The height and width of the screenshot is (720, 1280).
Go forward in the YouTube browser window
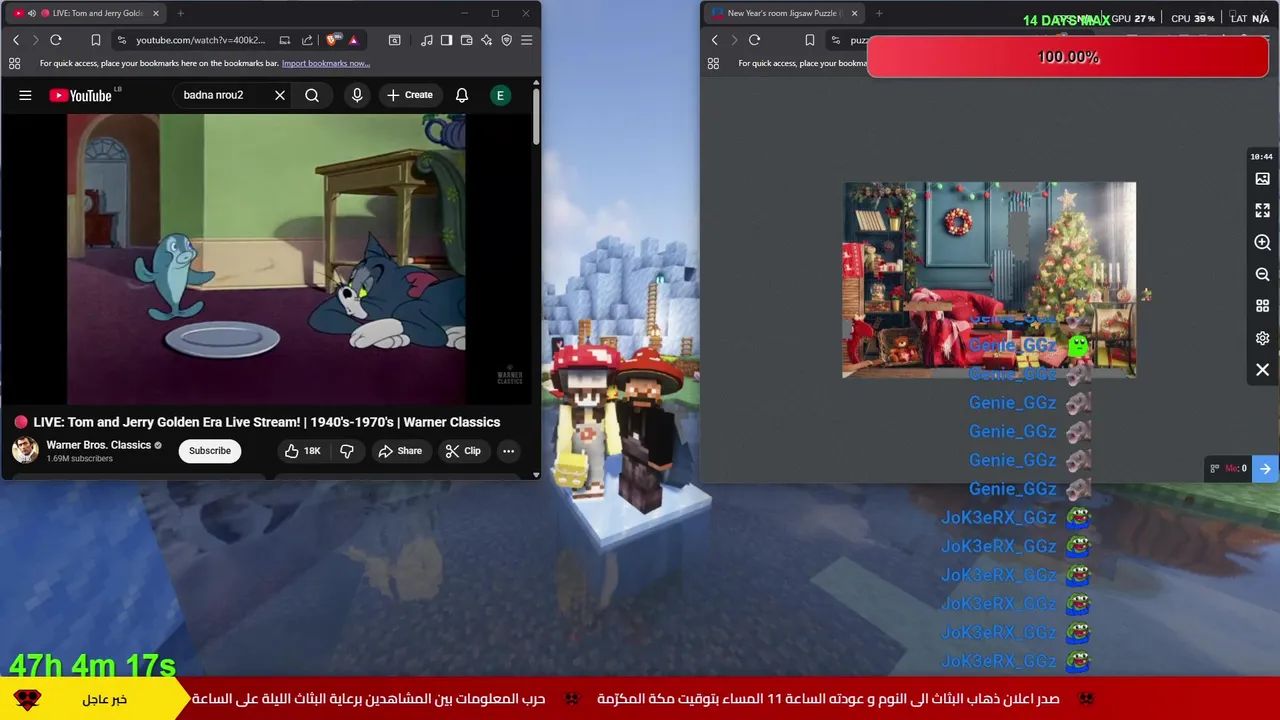click(x=35, y=40)
